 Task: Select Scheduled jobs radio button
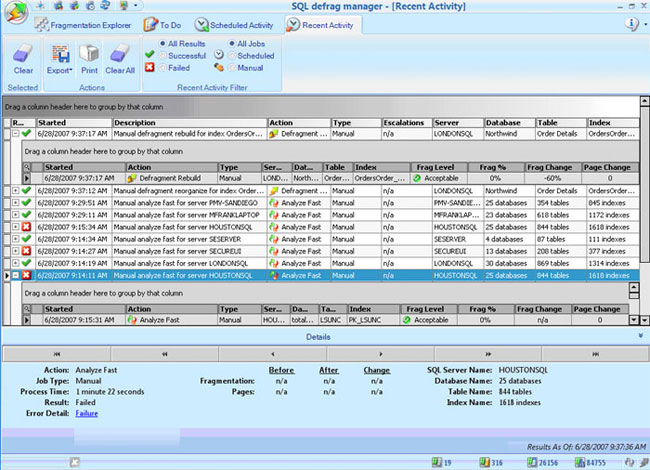point(232,55)
